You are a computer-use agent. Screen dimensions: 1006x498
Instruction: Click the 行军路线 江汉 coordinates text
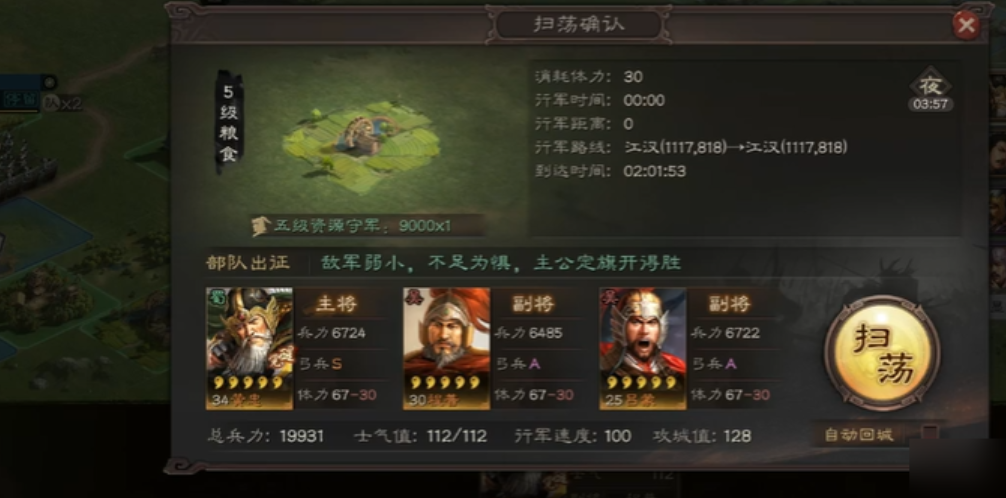click(x=735, y=148)
